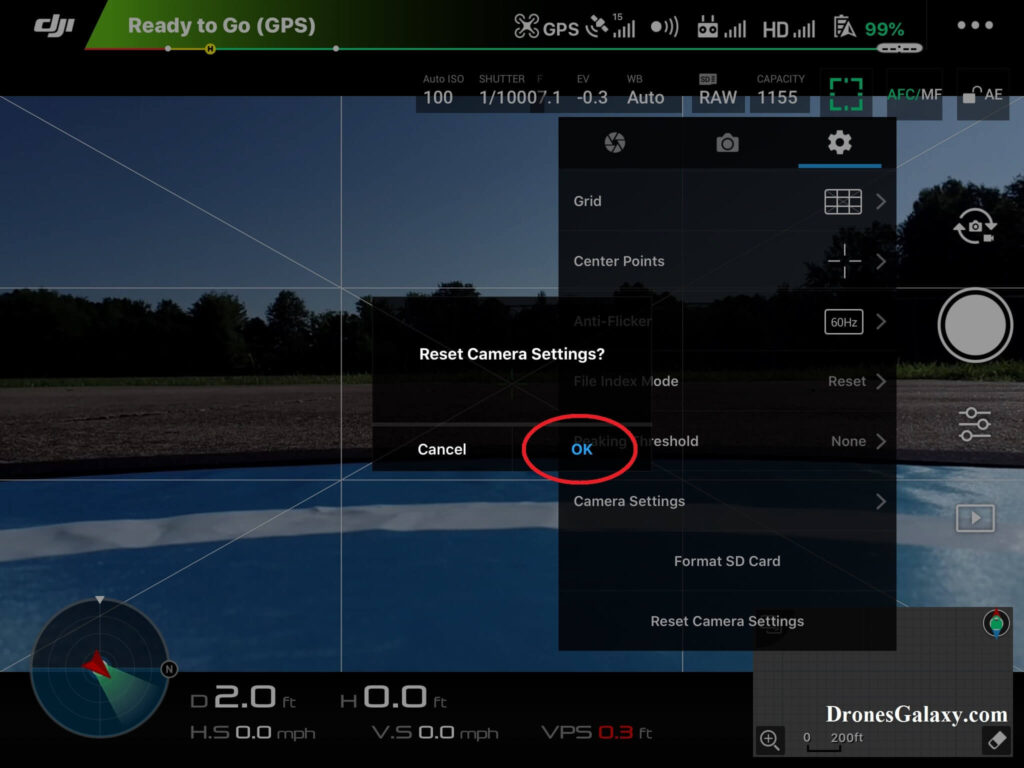The height and width of the screenshot is (768, 1024).
Task: Tap crosshair icon in Center Points row
Action: click(x=844, y=261)
